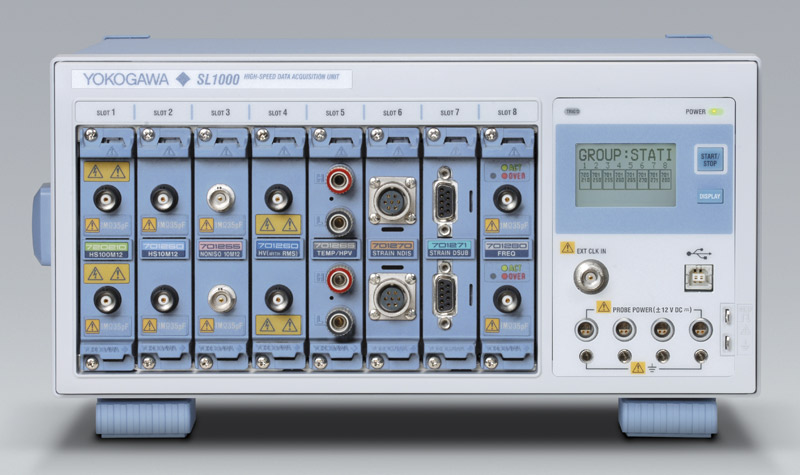Click the SLOT 6 label
The height and width of the screenshot is (475, 800).
[x=392, y=112]
